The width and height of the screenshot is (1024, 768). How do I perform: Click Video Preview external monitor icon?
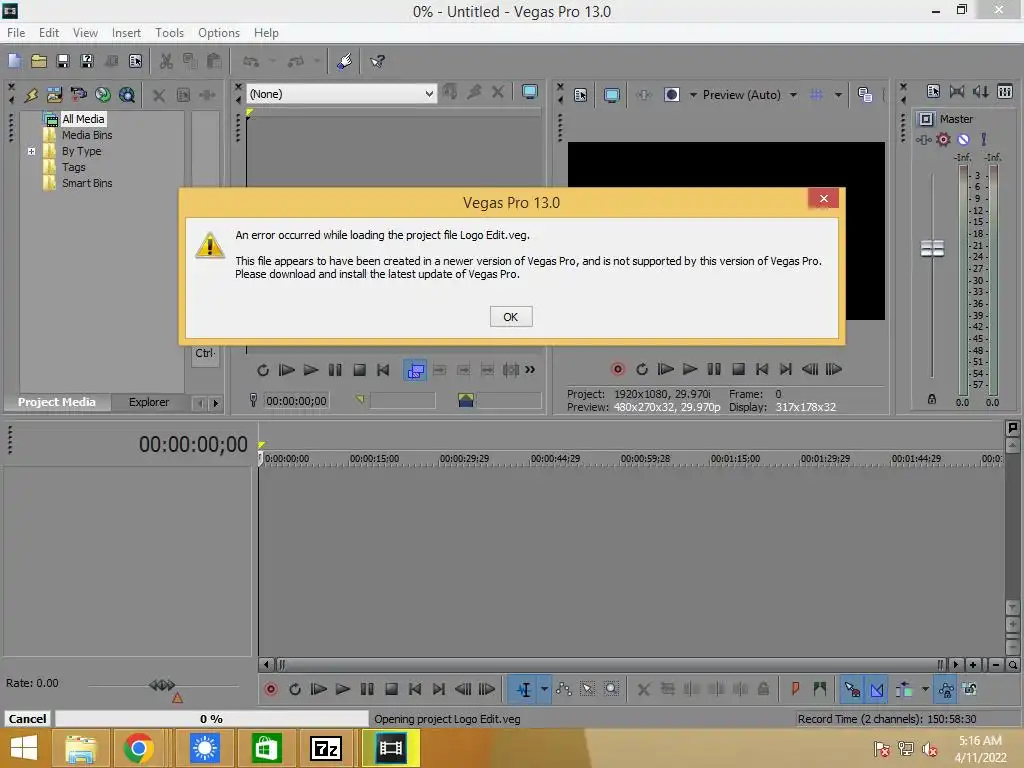611,95
